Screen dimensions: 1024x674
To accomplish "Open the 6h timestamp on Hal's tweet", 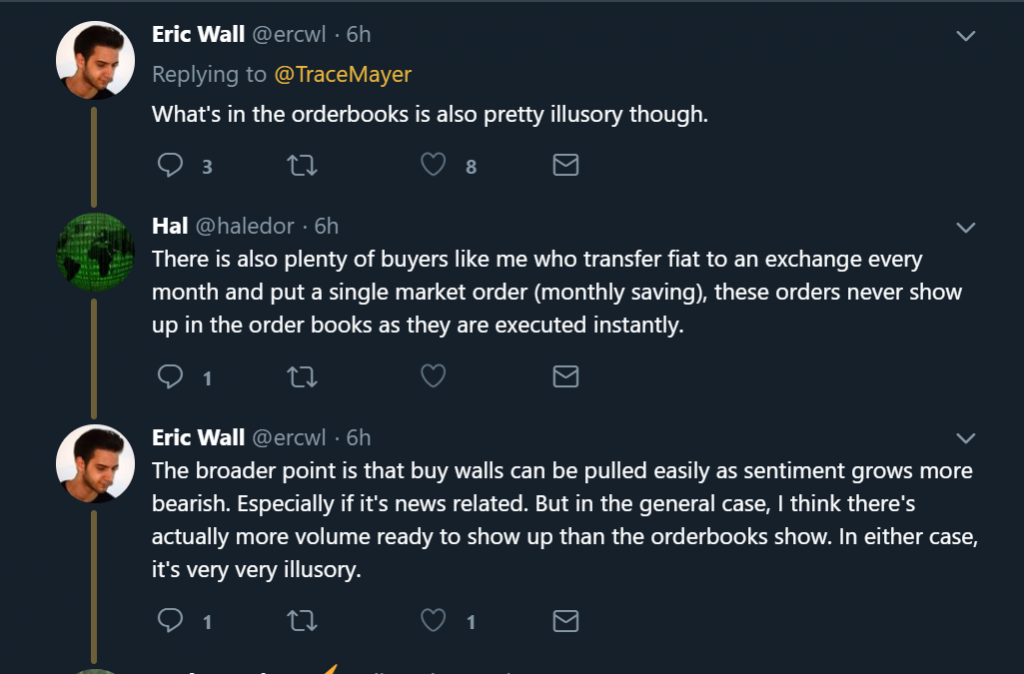I will coord(326,226).
